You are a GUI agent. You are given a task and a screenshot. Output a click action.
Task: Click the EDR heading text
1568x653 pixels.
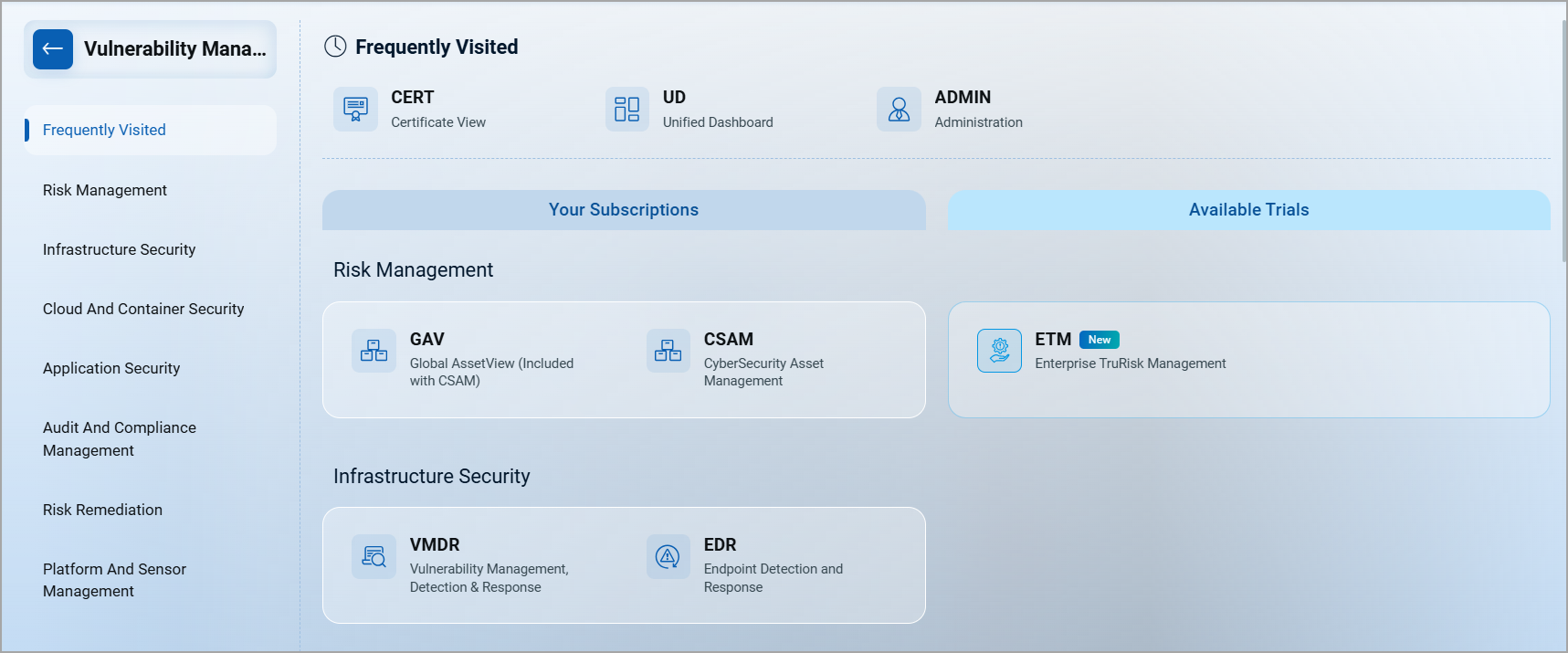tap(720, 545)
